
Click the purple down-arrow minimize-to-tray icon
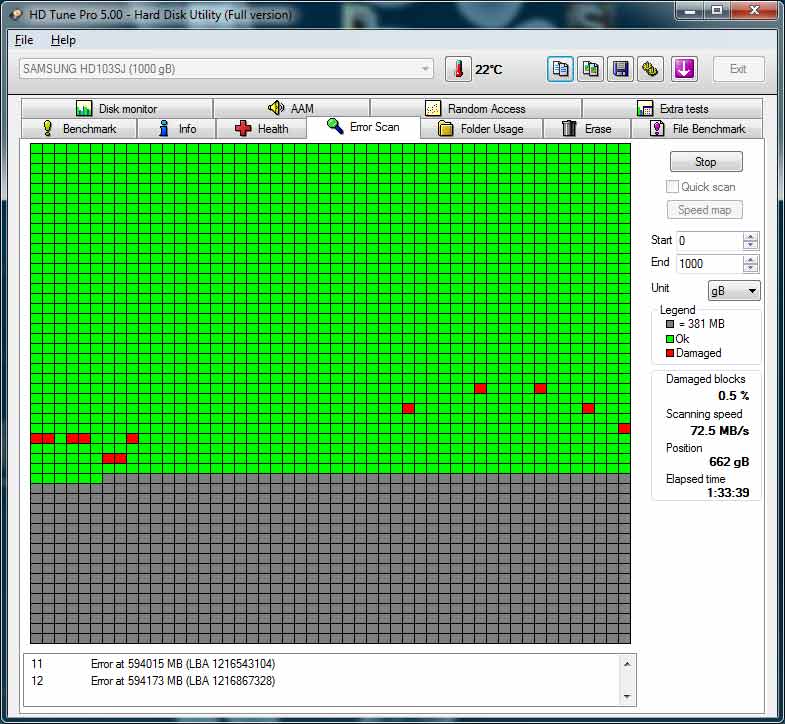[x=684, y=69]
